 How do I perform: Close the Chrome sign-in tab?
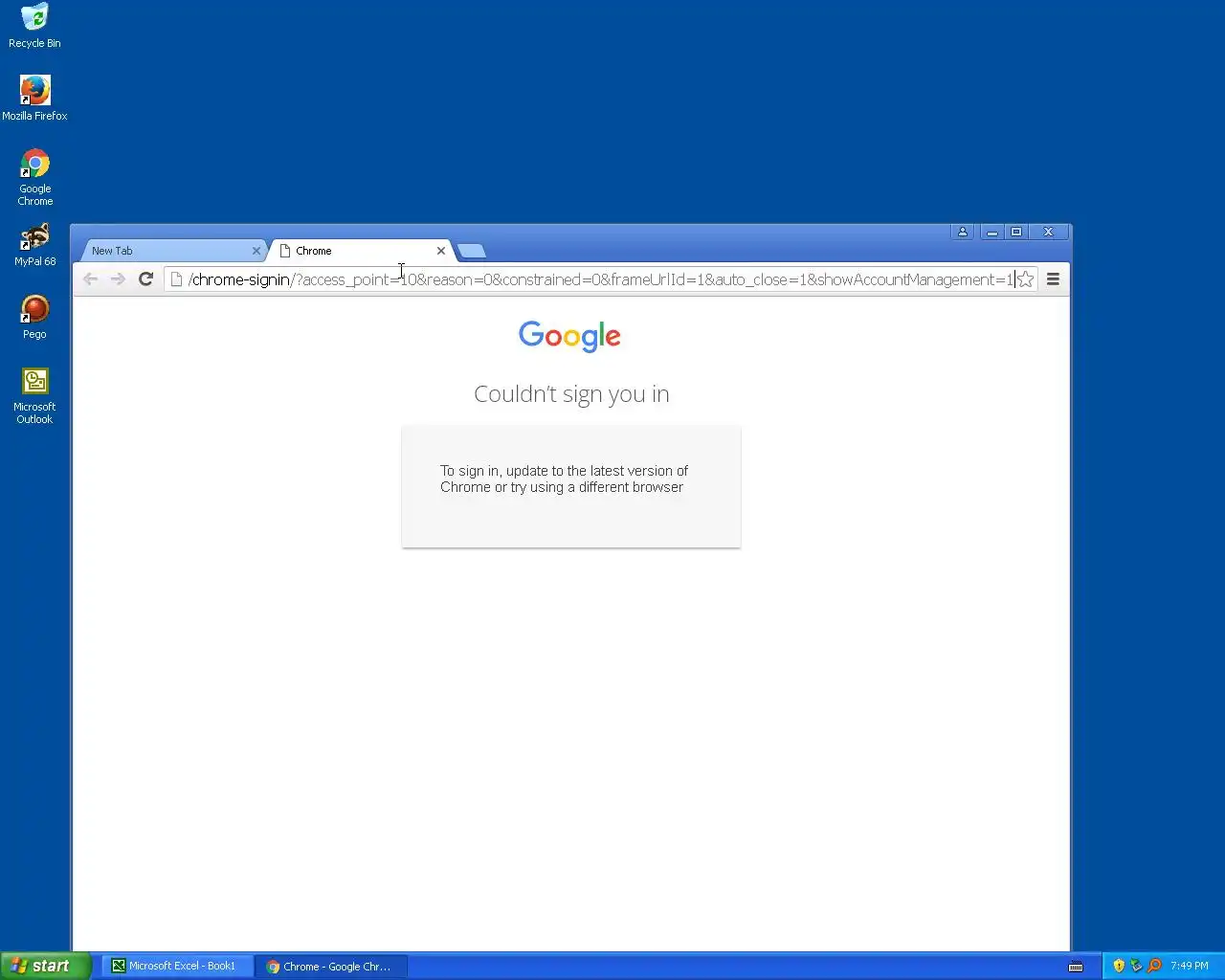440,251
